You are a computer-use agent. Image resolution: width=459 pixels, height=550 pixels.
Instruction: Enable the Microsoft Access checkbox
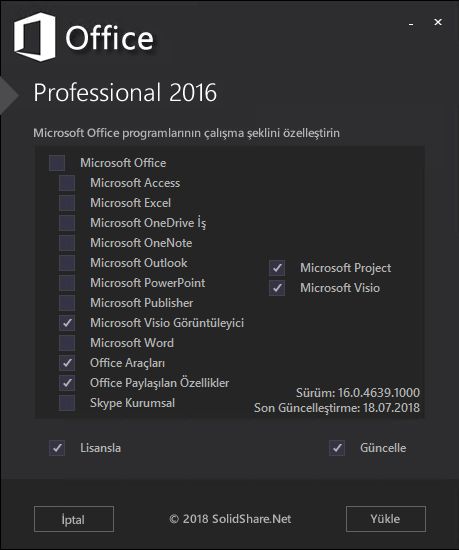67,183
